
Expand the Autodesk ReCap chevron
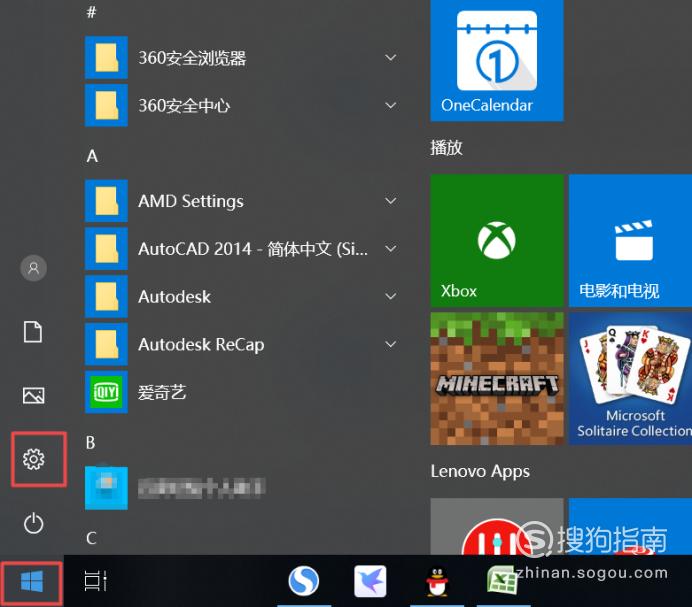tap(391, 344)
